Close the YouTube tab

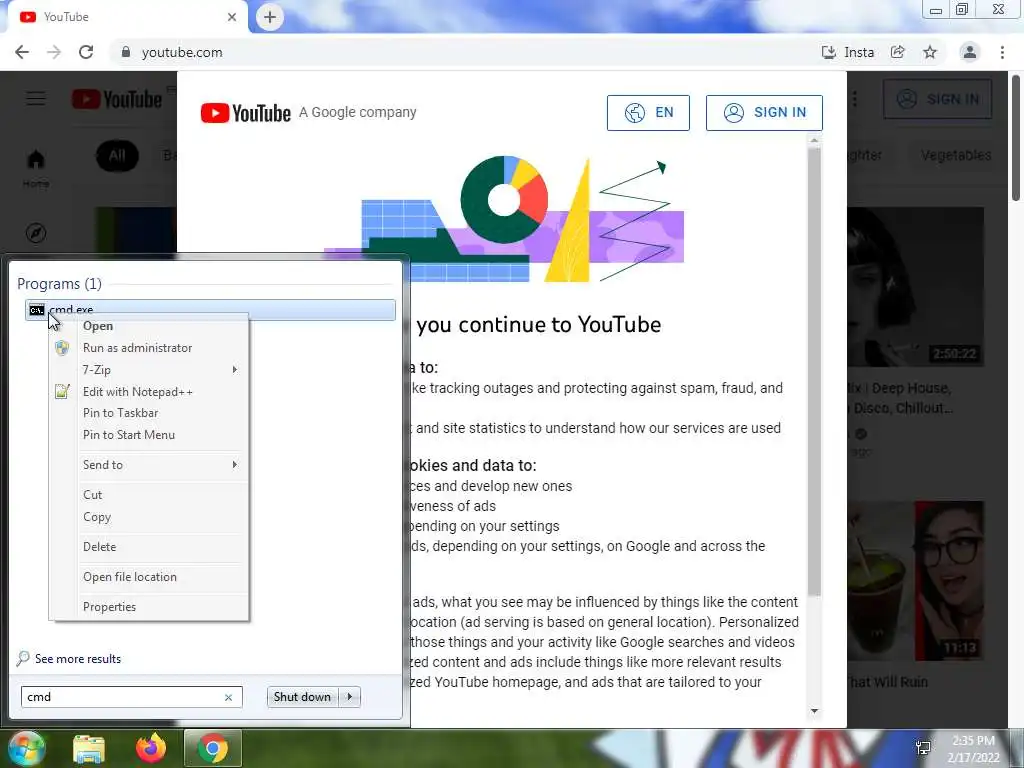pos(232,17)
